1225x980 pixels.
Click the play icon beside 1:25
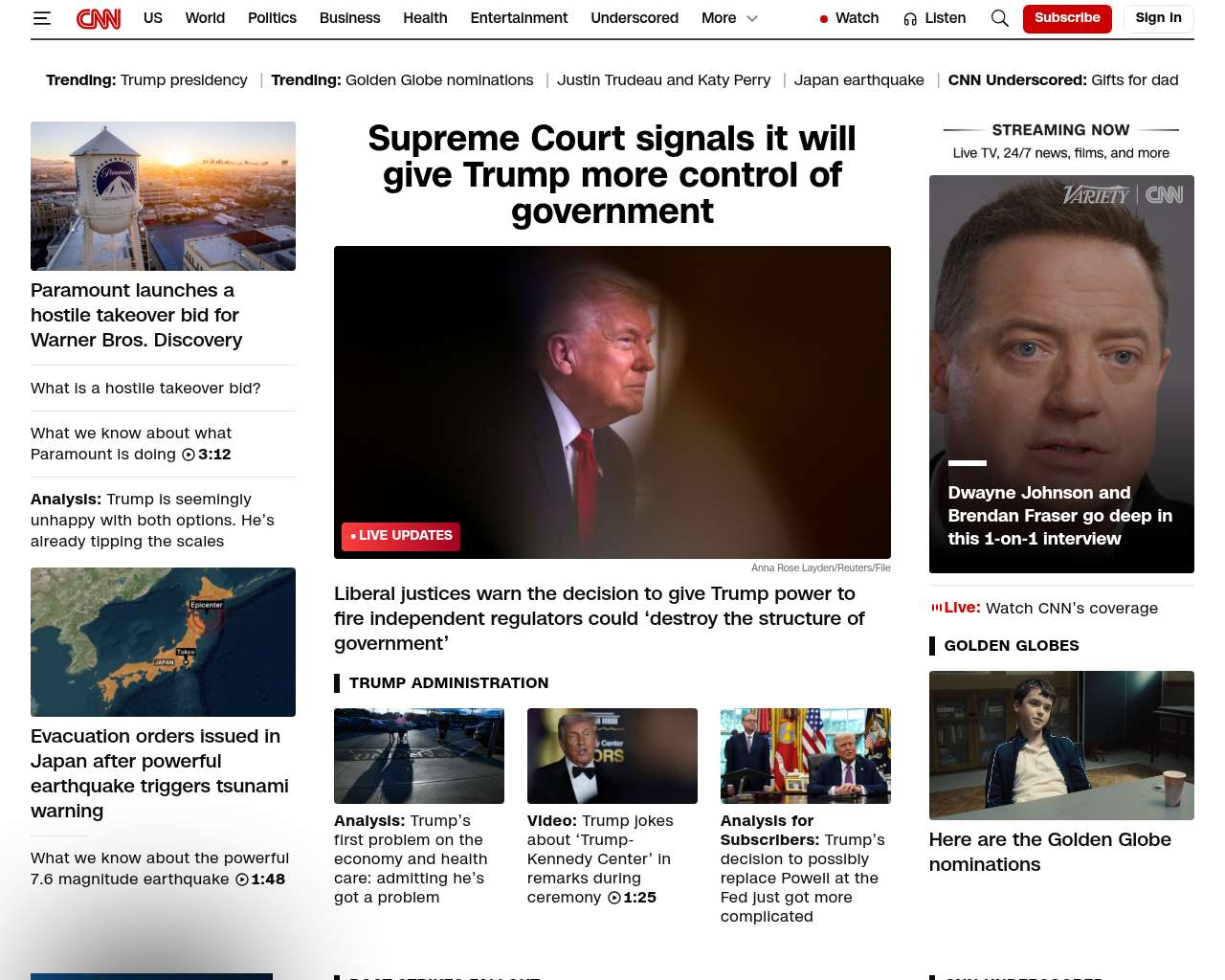(614, 898)
